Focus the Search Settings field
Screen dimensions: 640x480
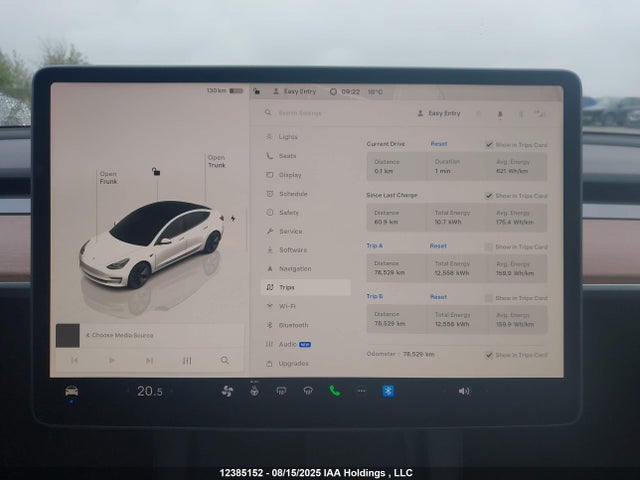pyautogui.click(x=300, y=113)
